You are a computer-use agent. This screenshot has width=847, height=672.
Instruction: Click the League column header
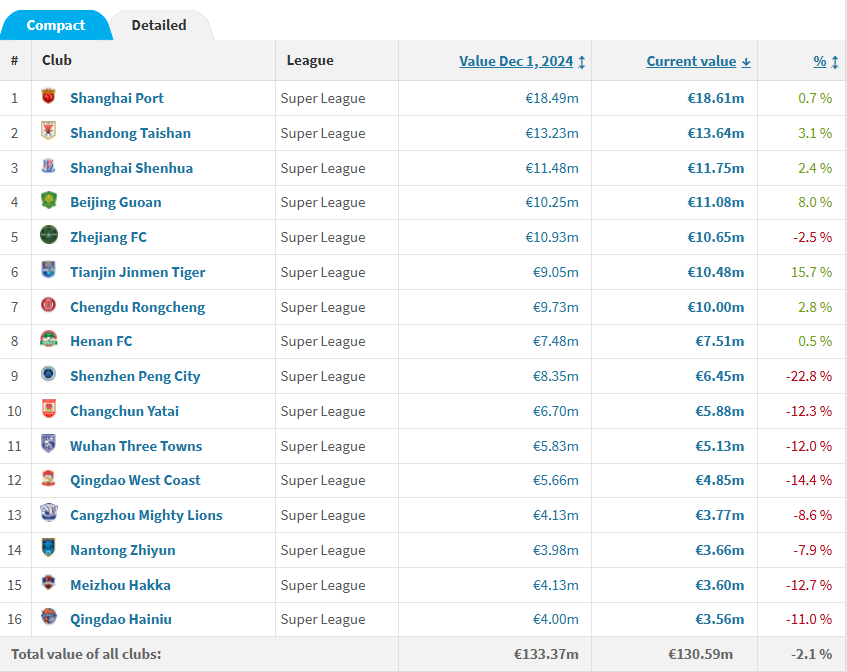pyautogui.click(x=310, y=61)
